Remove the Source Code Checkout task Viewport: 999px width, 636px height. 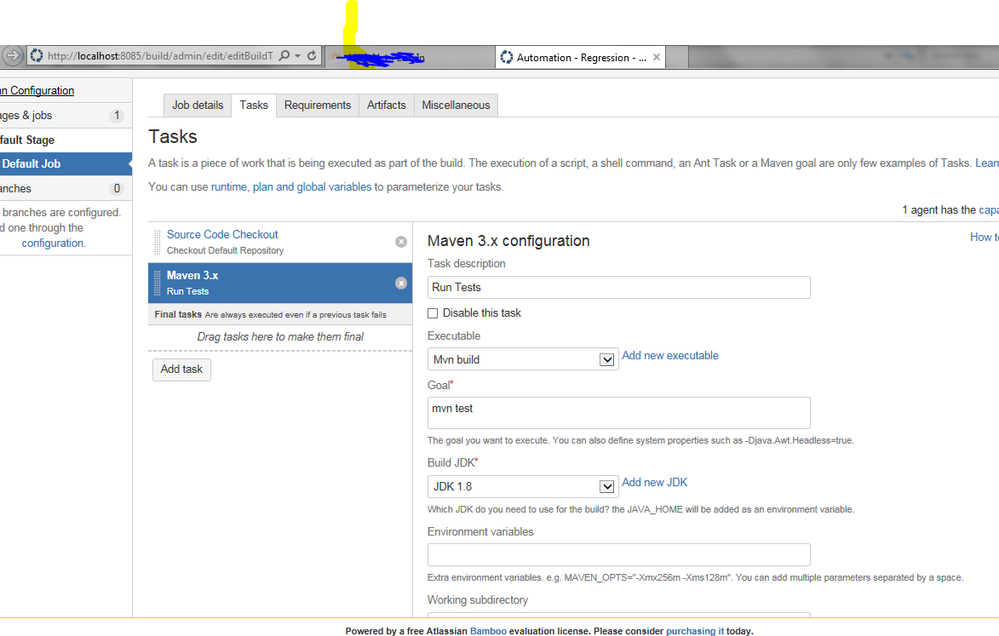click(x=401, y=242)
